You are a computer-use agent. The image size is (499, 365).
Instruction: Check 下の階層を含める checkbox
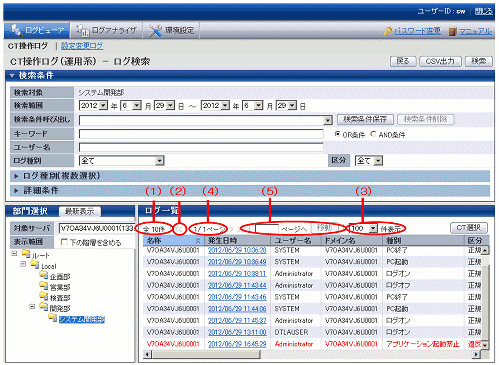tap(65, 242)
